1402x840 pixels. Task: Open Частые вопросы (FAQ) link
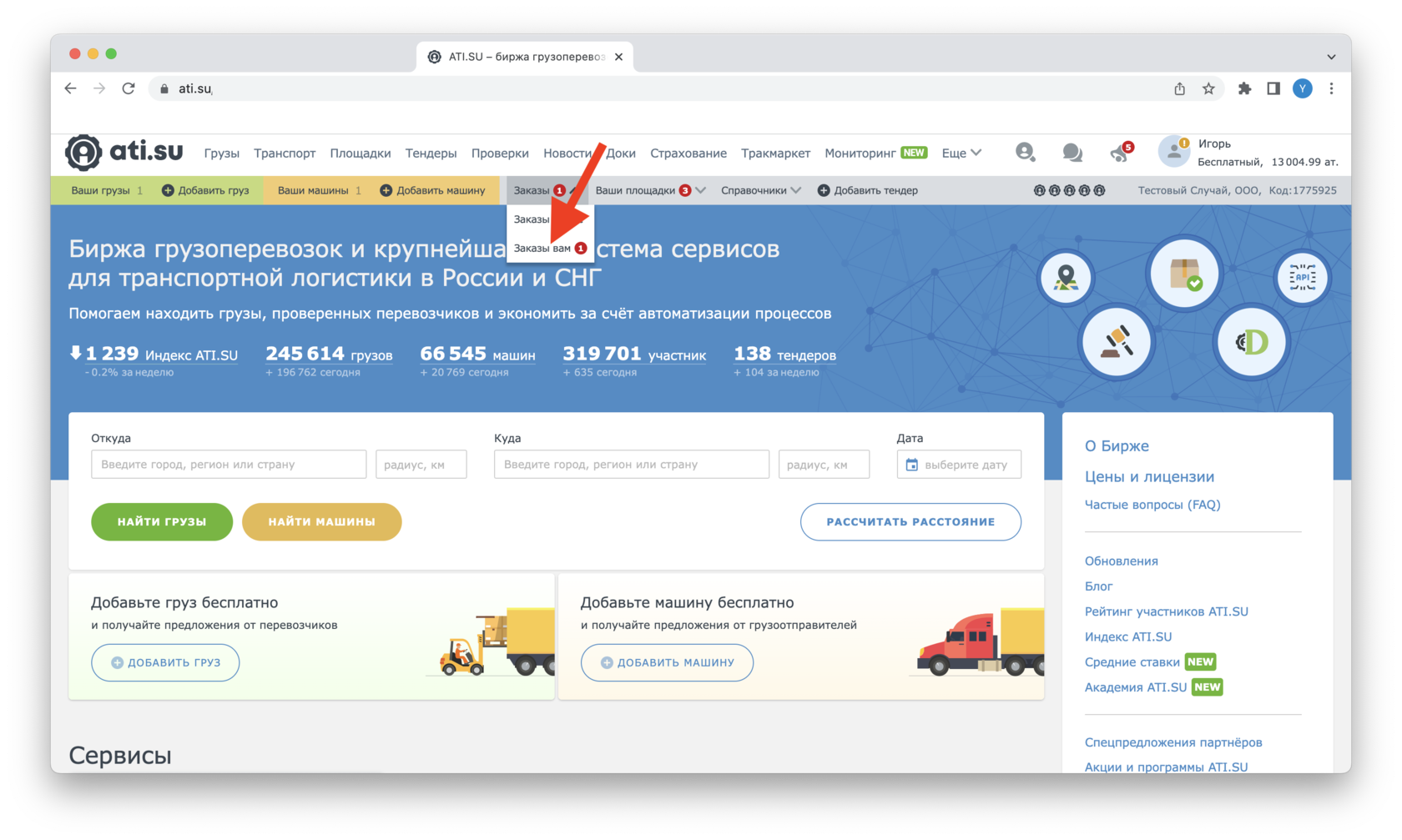[x=1152, y=505]
